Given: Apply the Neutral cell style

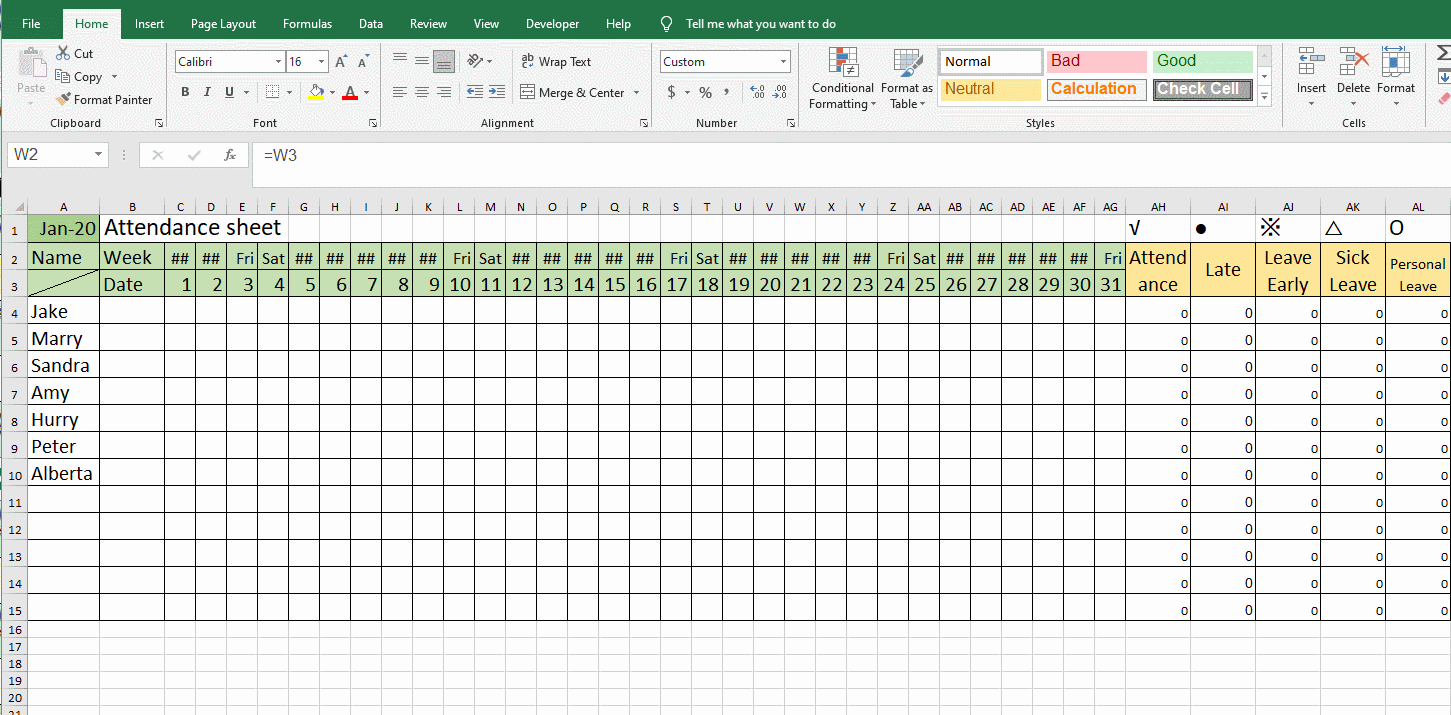Looking at the screenshot, I should [991, 89].
